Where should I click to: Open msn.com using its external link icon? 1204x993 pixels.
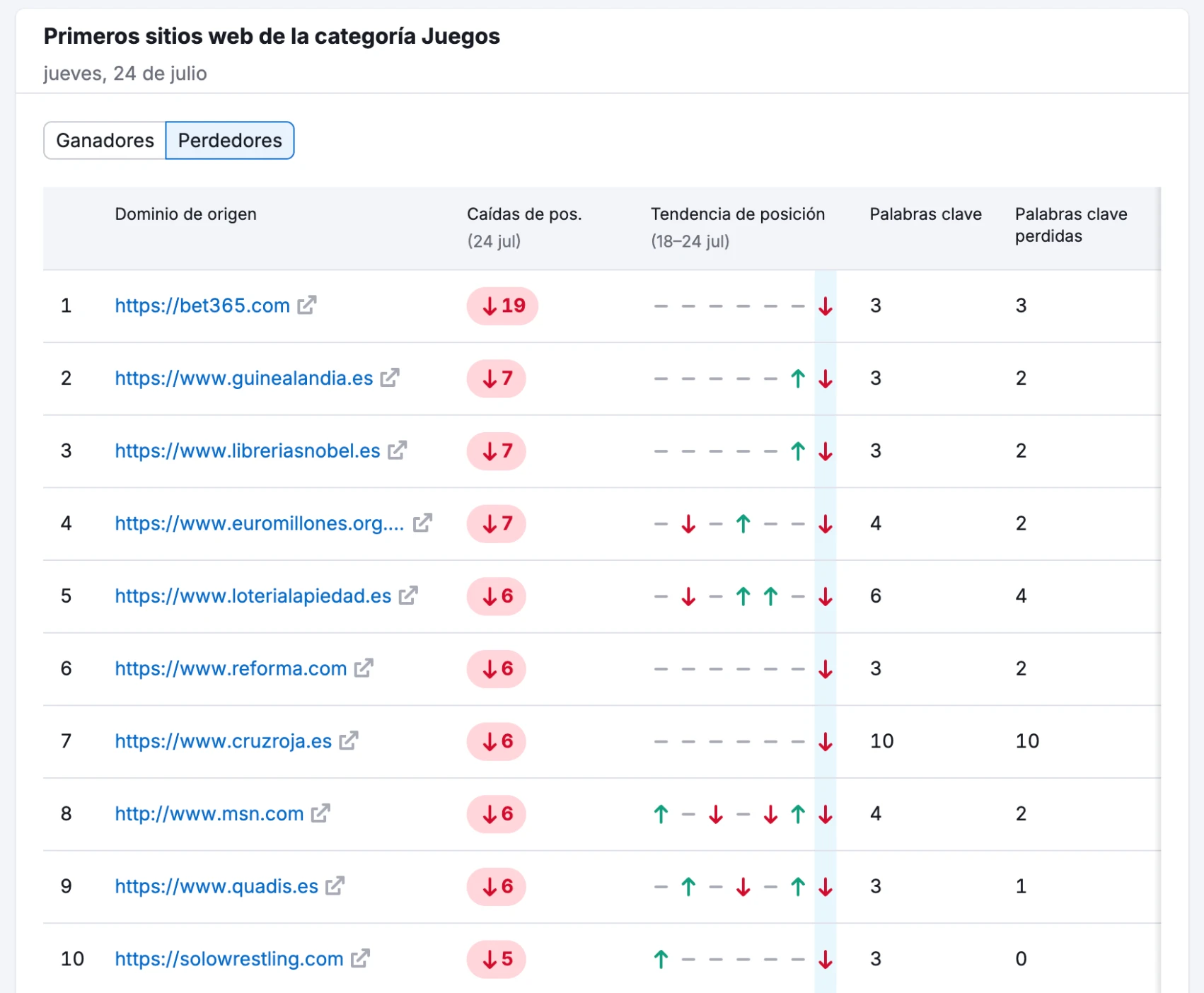pos(320,814)
